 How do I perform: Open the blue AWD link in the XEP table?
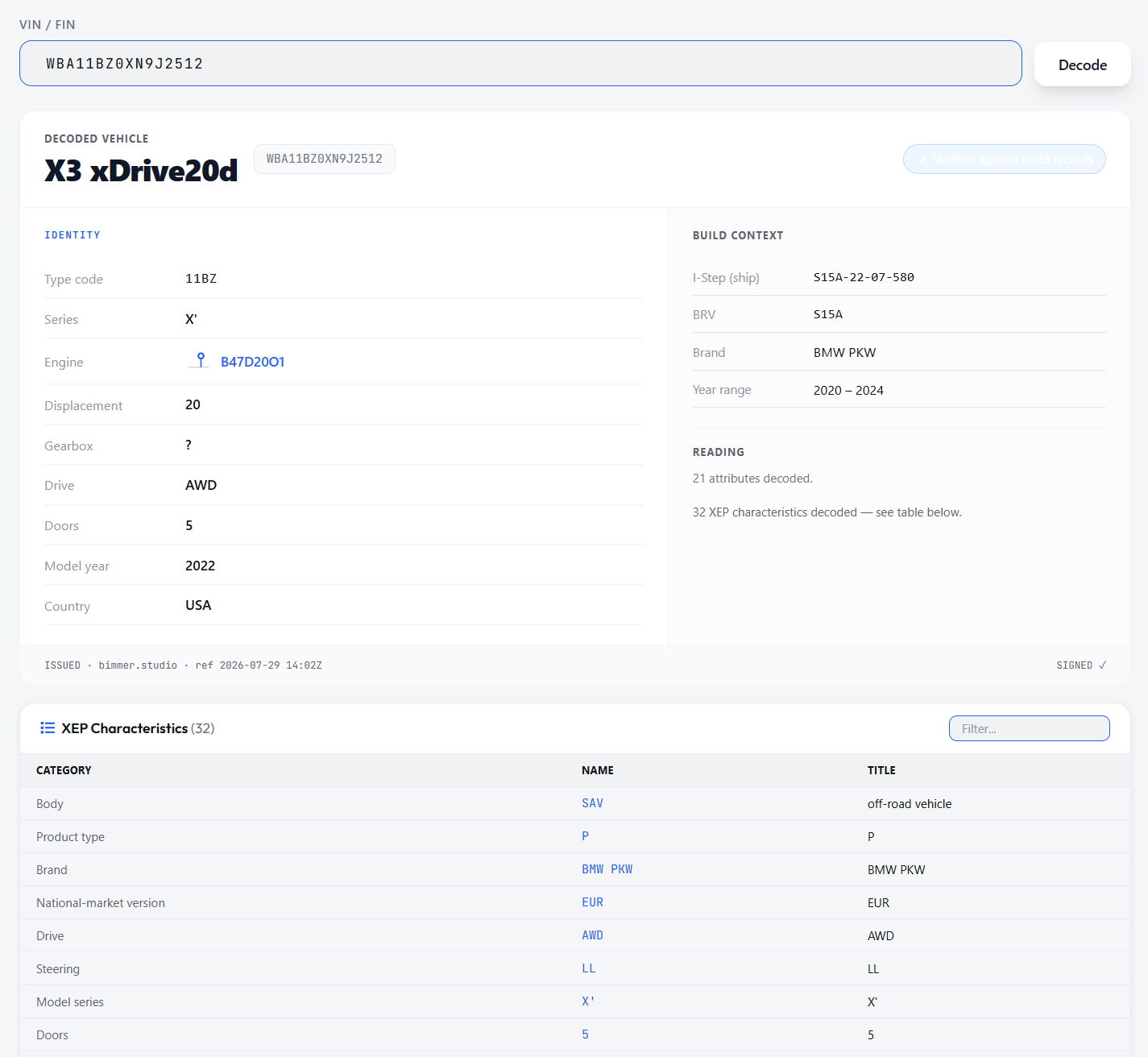(x=593, y=935)
